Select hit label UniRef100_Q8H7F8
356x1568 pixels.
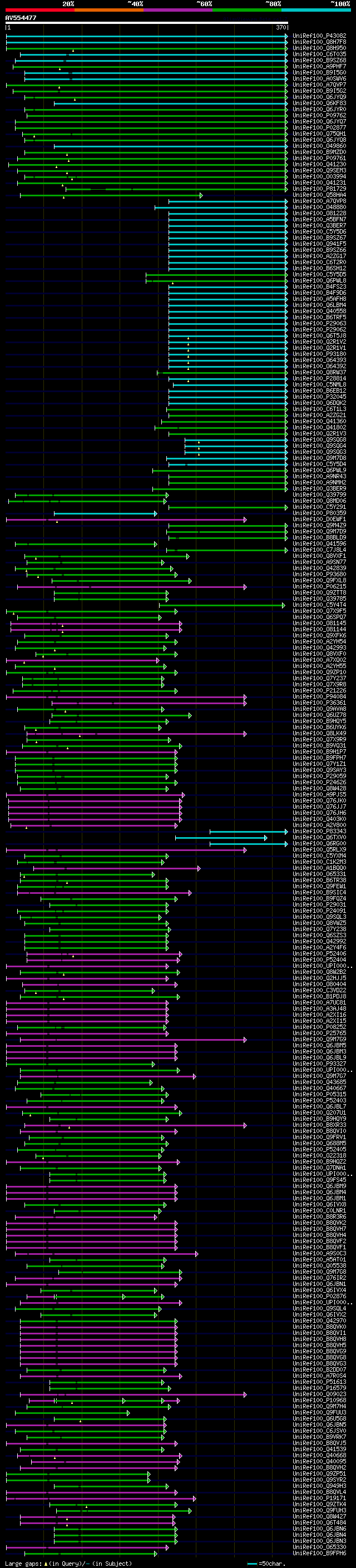(319, 42)
